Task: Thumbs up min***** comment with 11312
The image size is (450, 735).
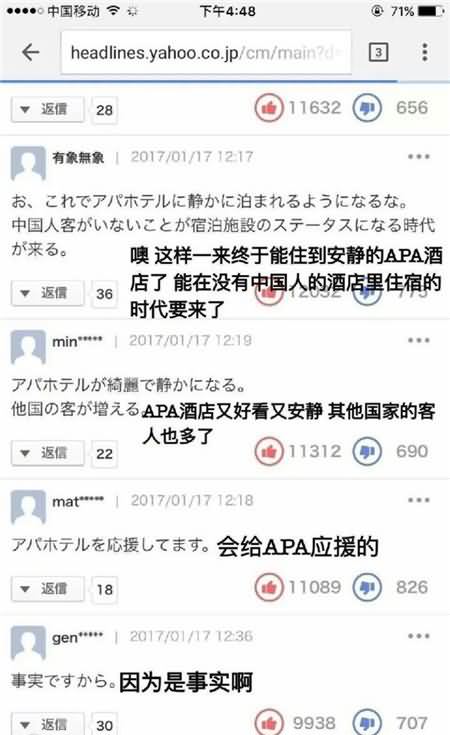Action: click(269, 451)
